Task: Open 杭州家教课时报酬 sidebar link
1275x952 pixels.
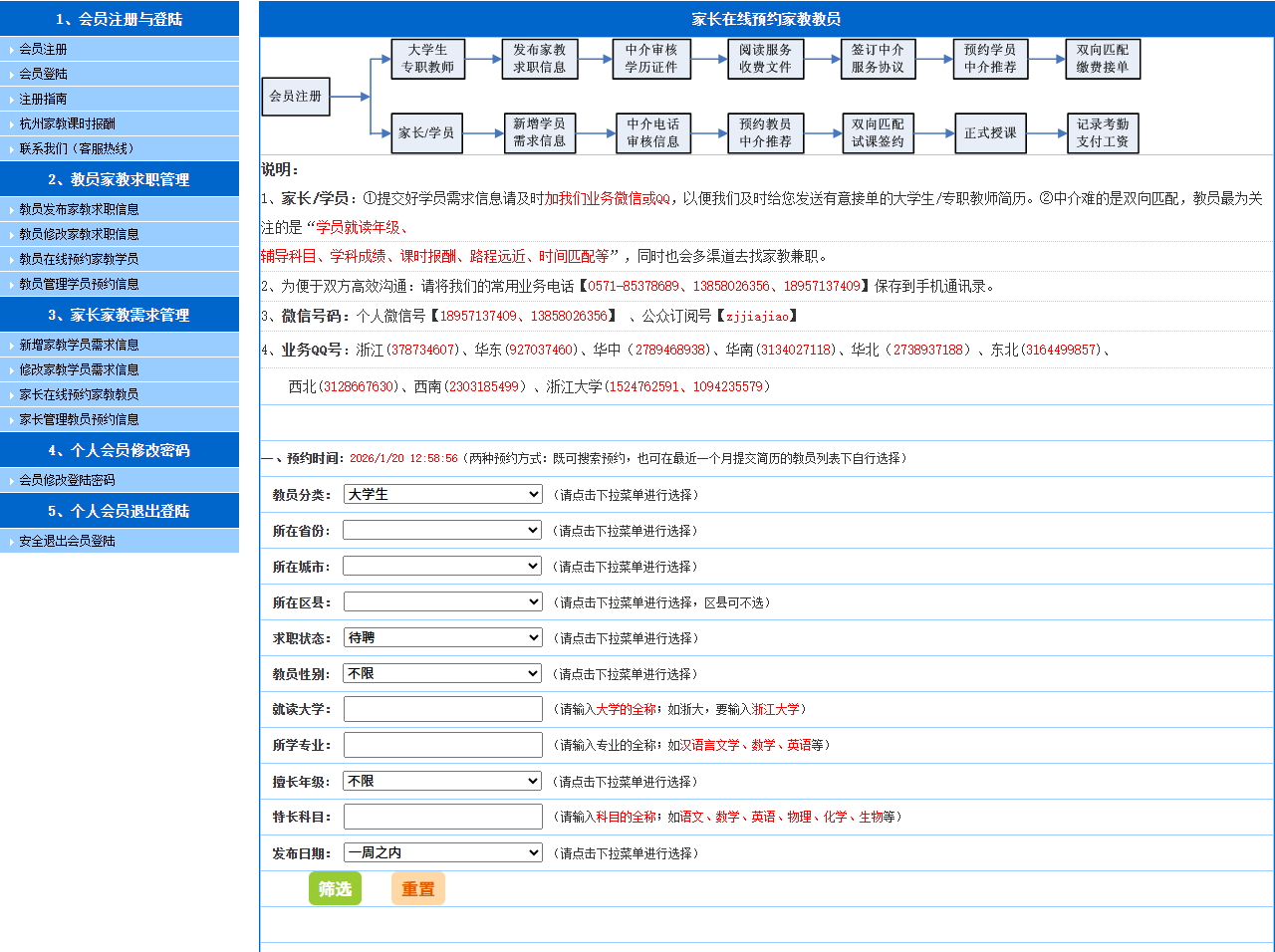Action: [68, 123]
